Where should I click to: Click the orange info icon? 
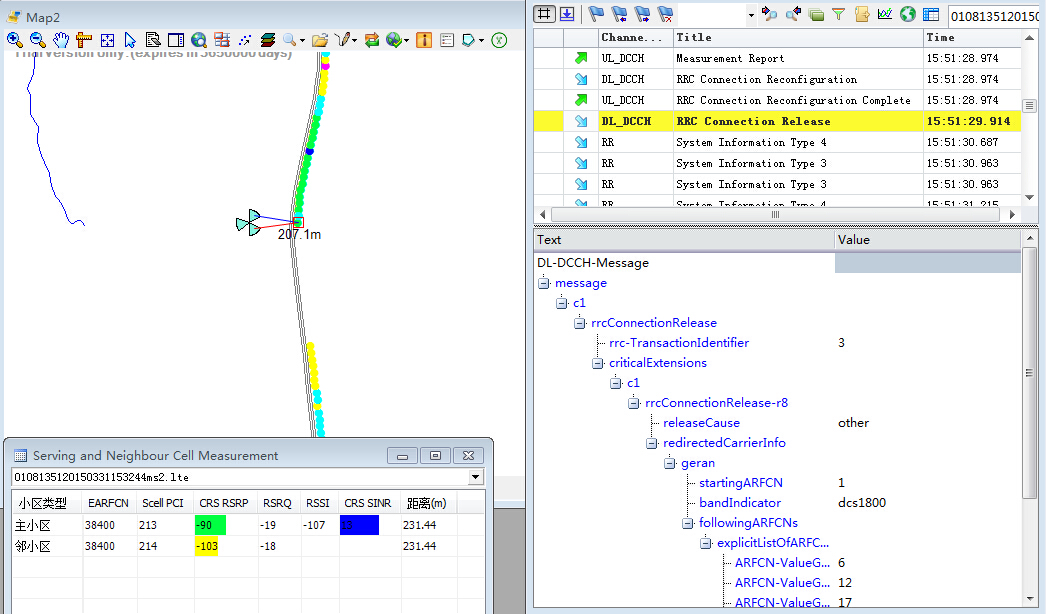(424, 40)
